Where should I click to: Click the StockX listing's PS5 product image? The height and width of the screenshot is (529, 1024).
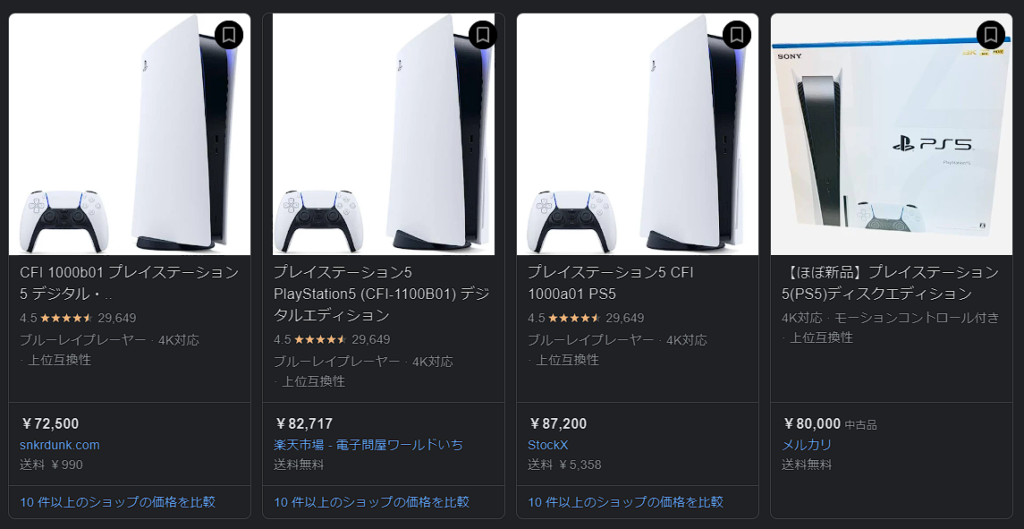637,134
